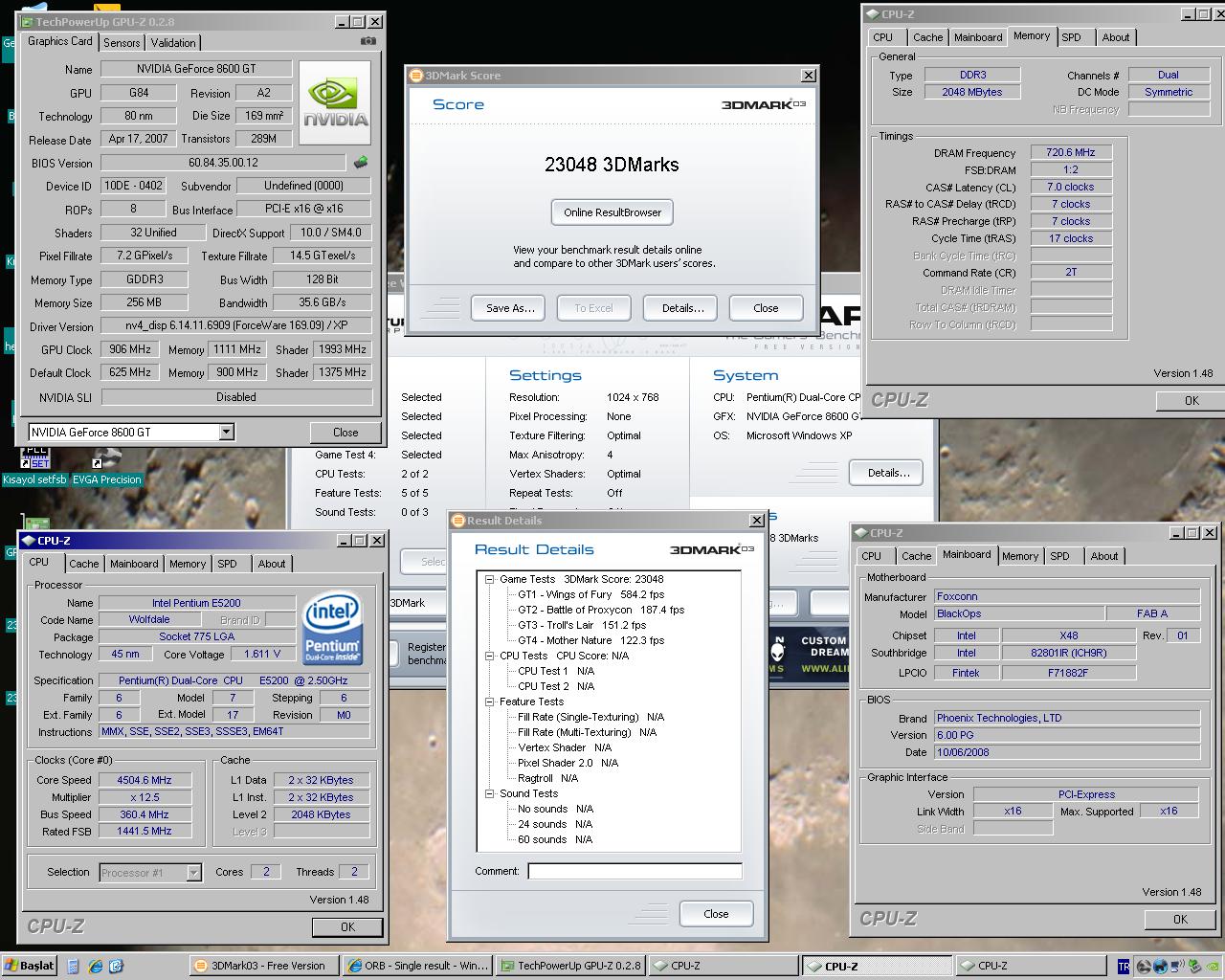The width and height of the screenshot is (1225, 980).
Task: Select the Ragtroll row in Feature Tests
Action: click(548, 778)
